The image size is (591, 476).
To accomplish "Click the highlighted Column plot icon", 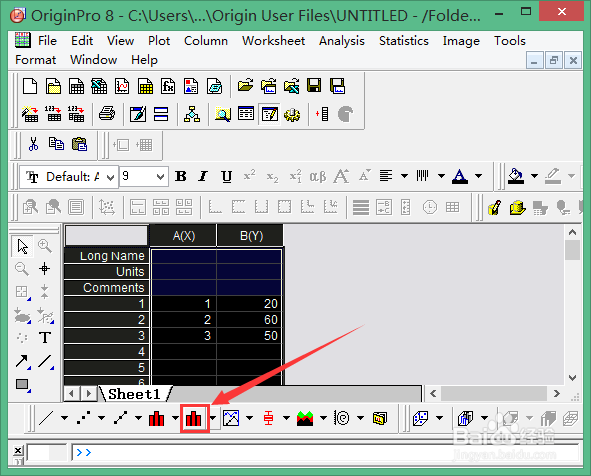I will click(194, 418).
